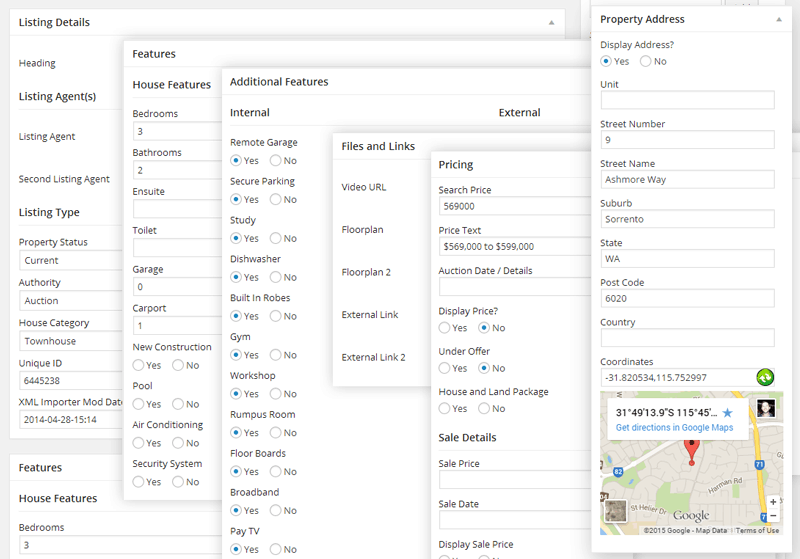800x559 pixels.
Task: Select No for Gym
Action: 276,354
